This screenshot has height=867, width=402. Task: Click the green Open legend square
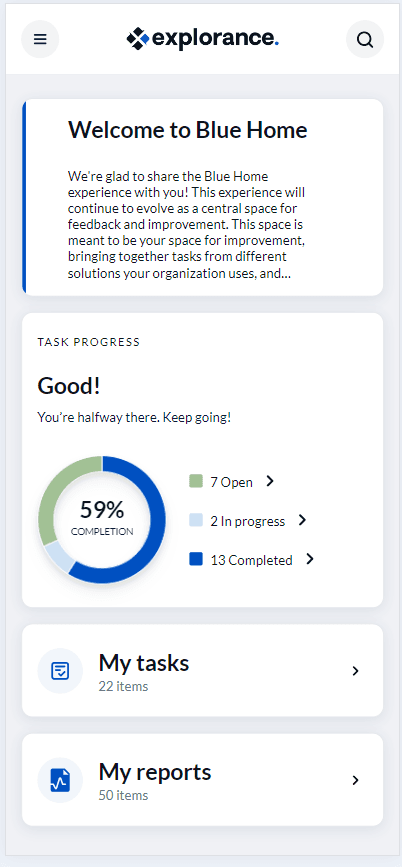pos(196,481)
